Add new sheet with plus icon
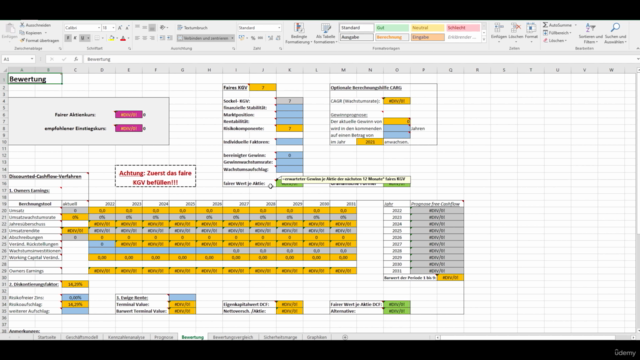The height and width of the screenshot is (360, 640). coord(345,337)
